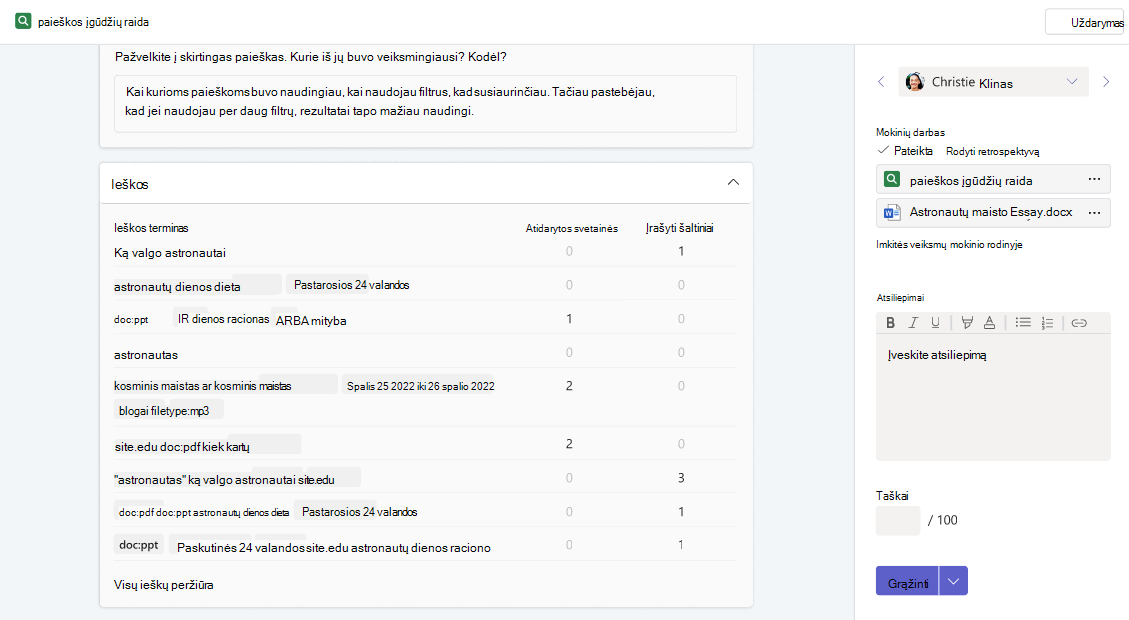This screenshot has width=1129, height=620.
Task: Underline the feedback text
Action: coord(935,323)
